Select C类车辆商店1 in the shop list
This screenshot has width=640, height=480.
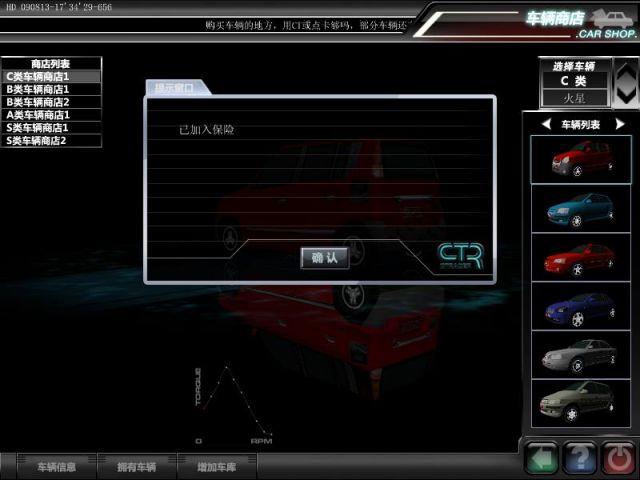point(51,76)
